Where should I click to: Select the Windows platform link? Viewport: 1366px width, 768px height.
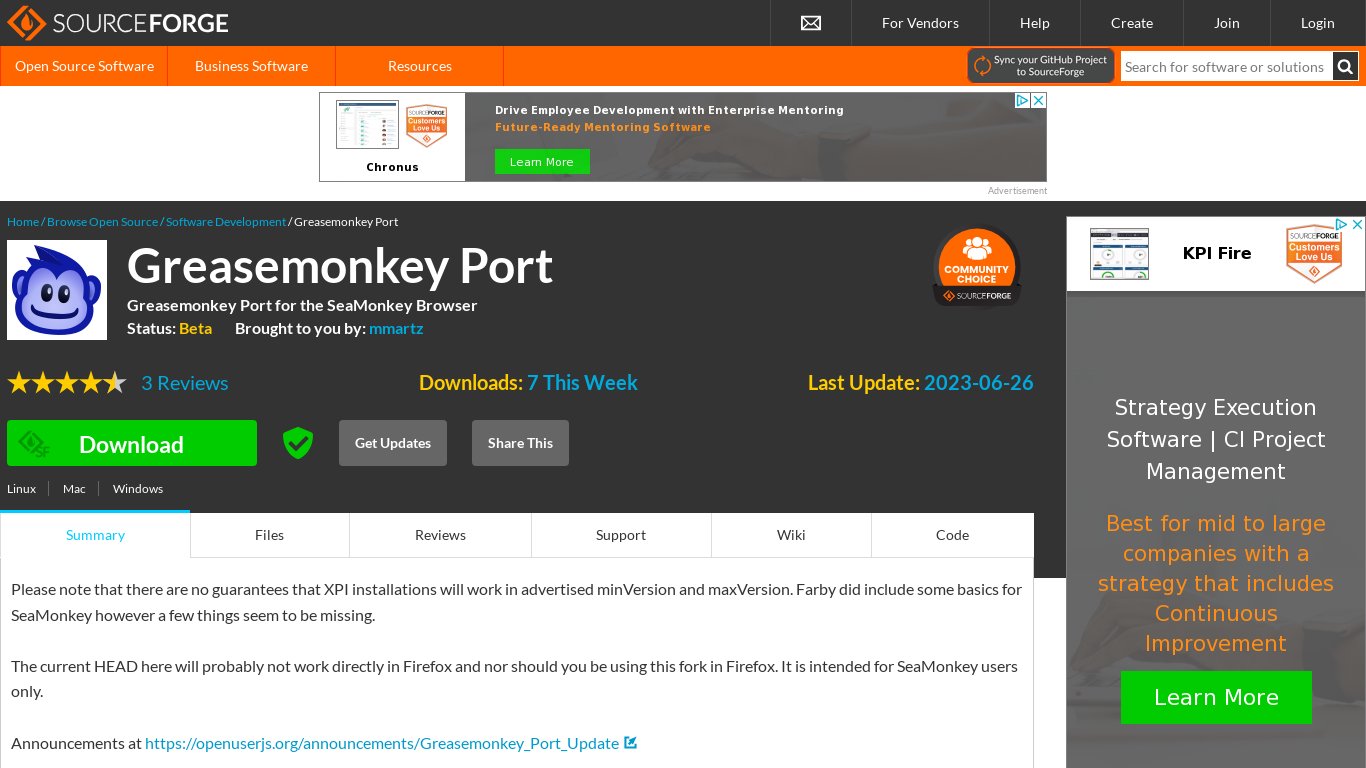[138, 489]
